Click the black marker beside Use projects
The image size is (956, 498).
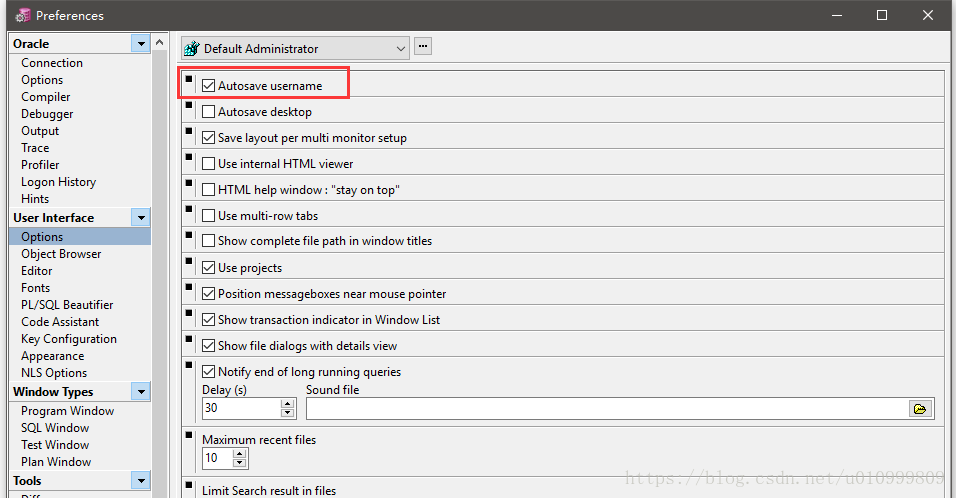point(189,261)
